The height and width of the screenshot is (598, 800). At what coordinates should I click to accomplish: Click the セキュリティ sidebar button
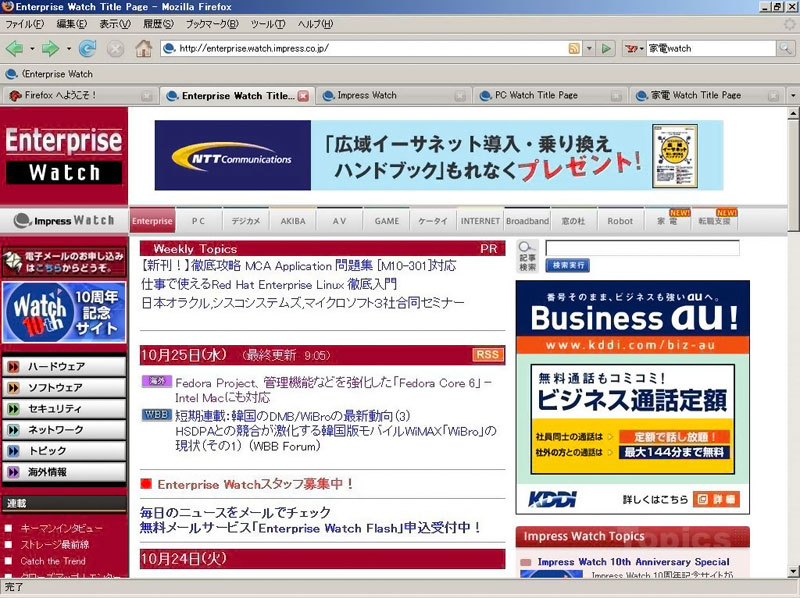tap(64, 409)
